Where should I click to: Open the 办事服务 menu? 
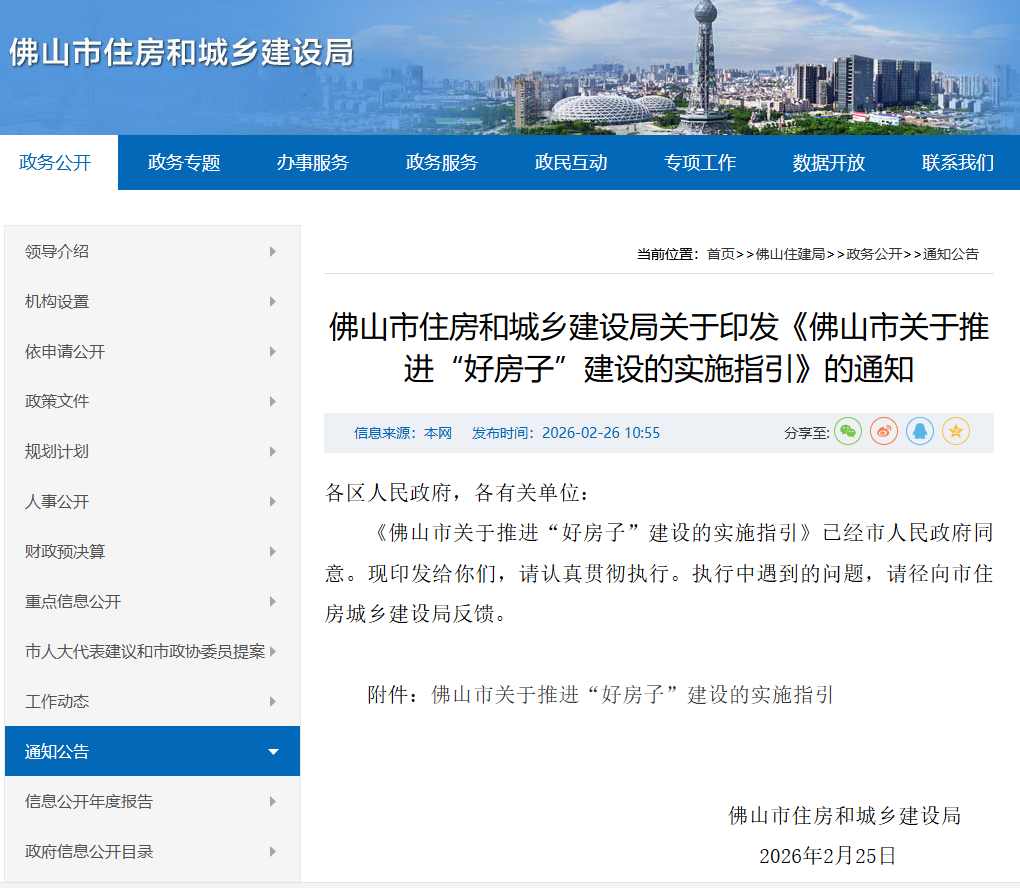312,161
